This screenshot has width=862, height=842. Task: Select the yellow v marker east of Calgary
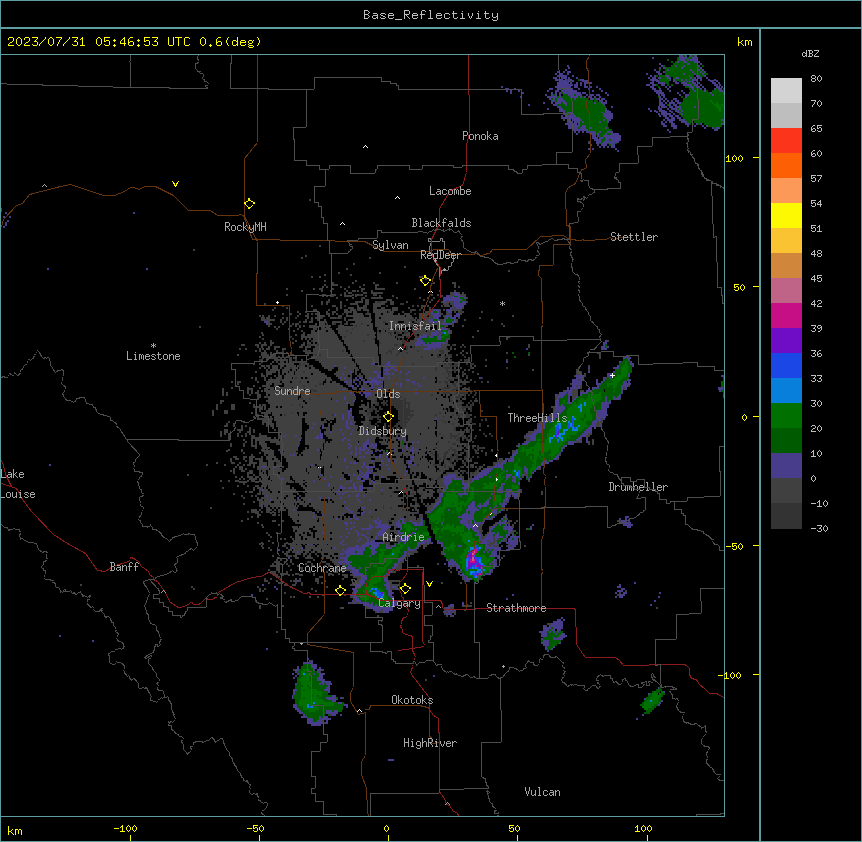pos(429,584)
